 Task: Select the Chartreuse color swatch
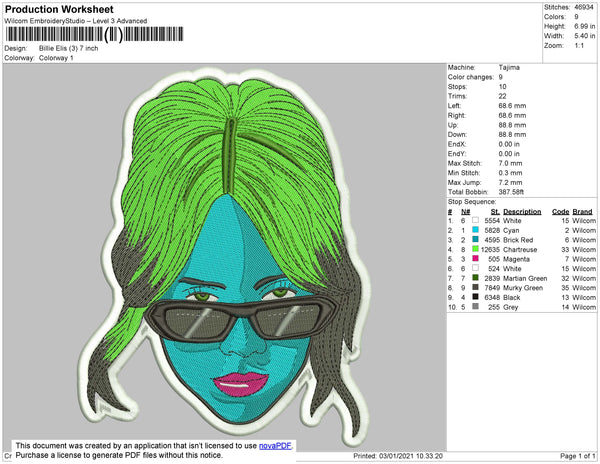[x=475, y=249]
